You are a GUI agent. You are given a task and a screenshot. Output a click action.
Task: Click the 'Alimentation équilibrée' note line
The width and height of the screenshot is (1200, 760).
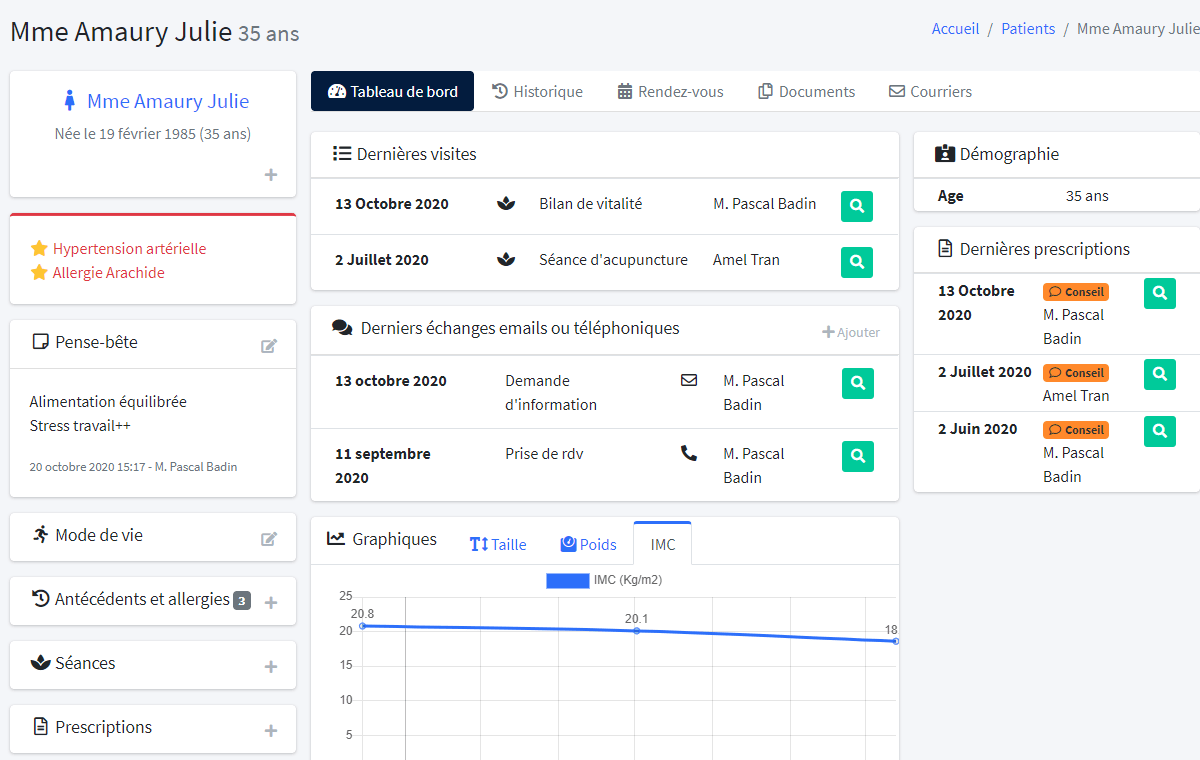tap(108, 402)
